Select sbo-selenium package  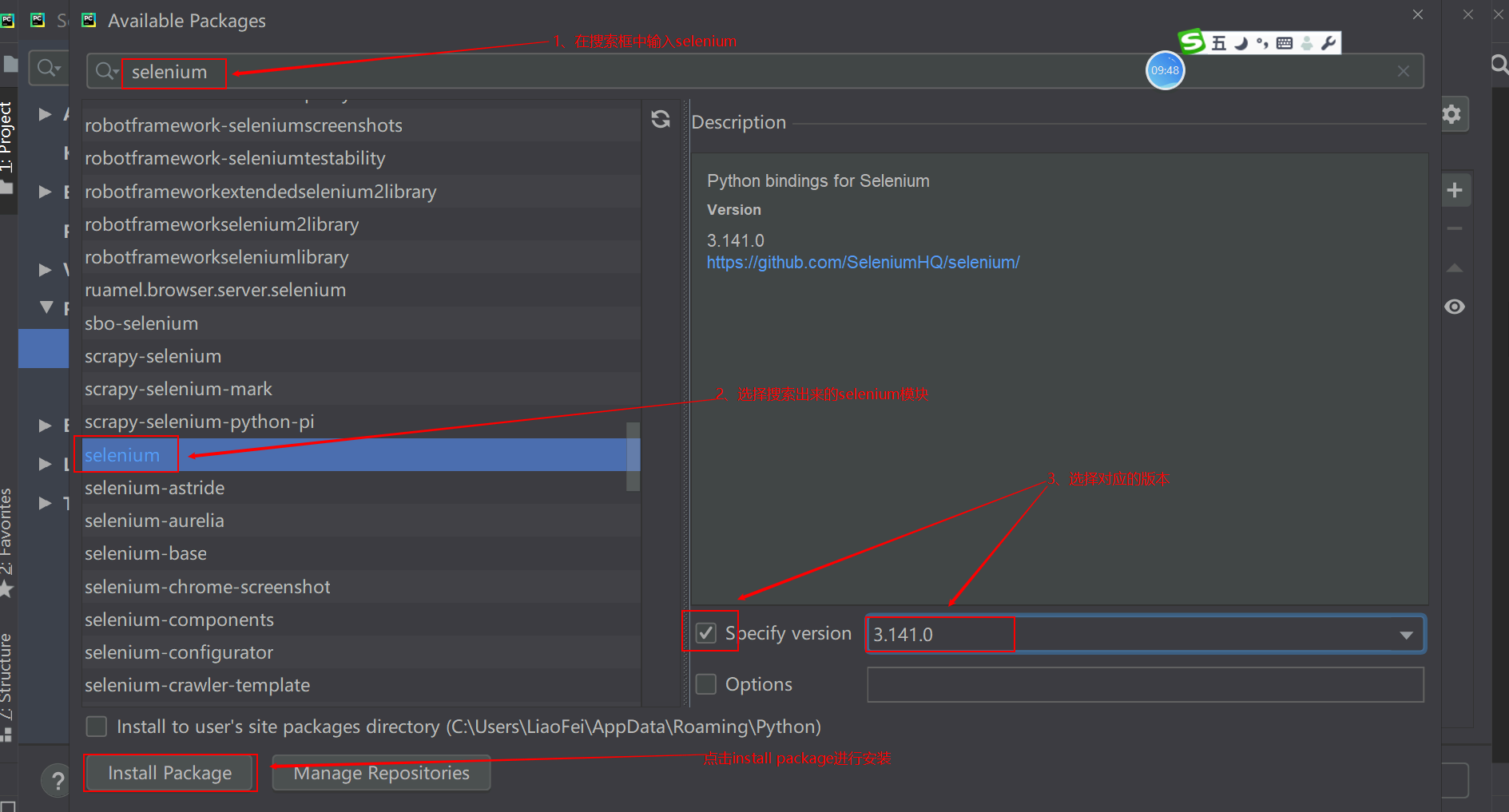pos(361,323)
